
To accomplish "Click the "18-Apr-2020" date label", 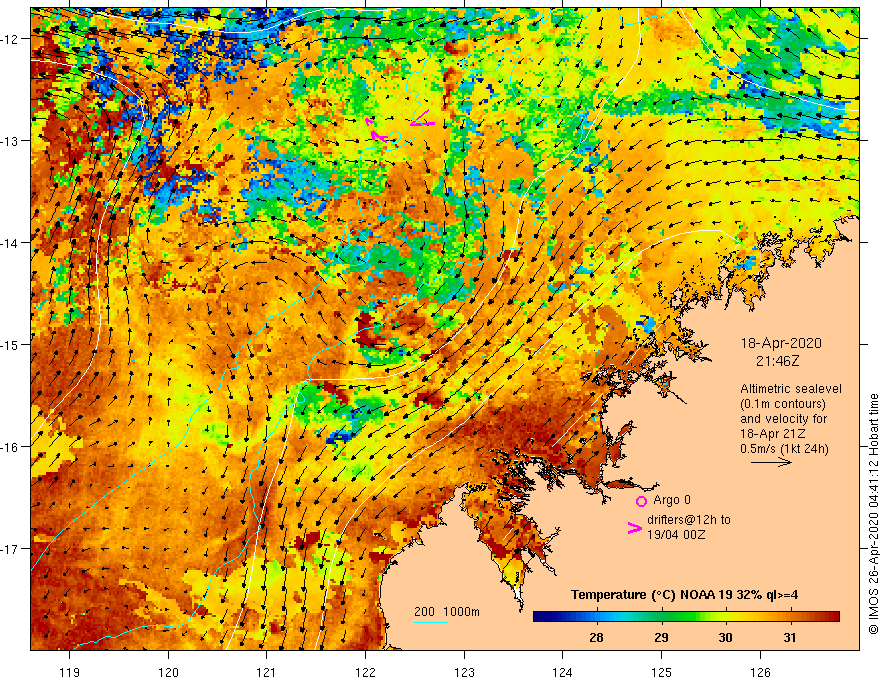I will [781, 343].
